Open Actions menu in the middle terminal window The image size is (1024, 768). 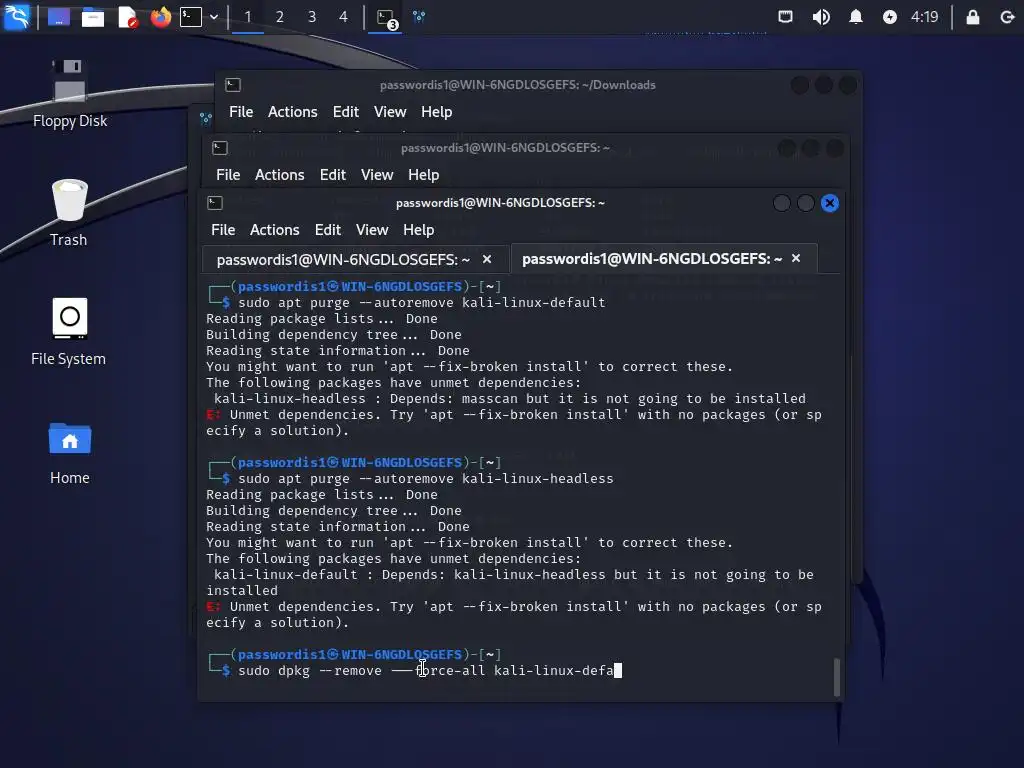(x=280, y=175)
